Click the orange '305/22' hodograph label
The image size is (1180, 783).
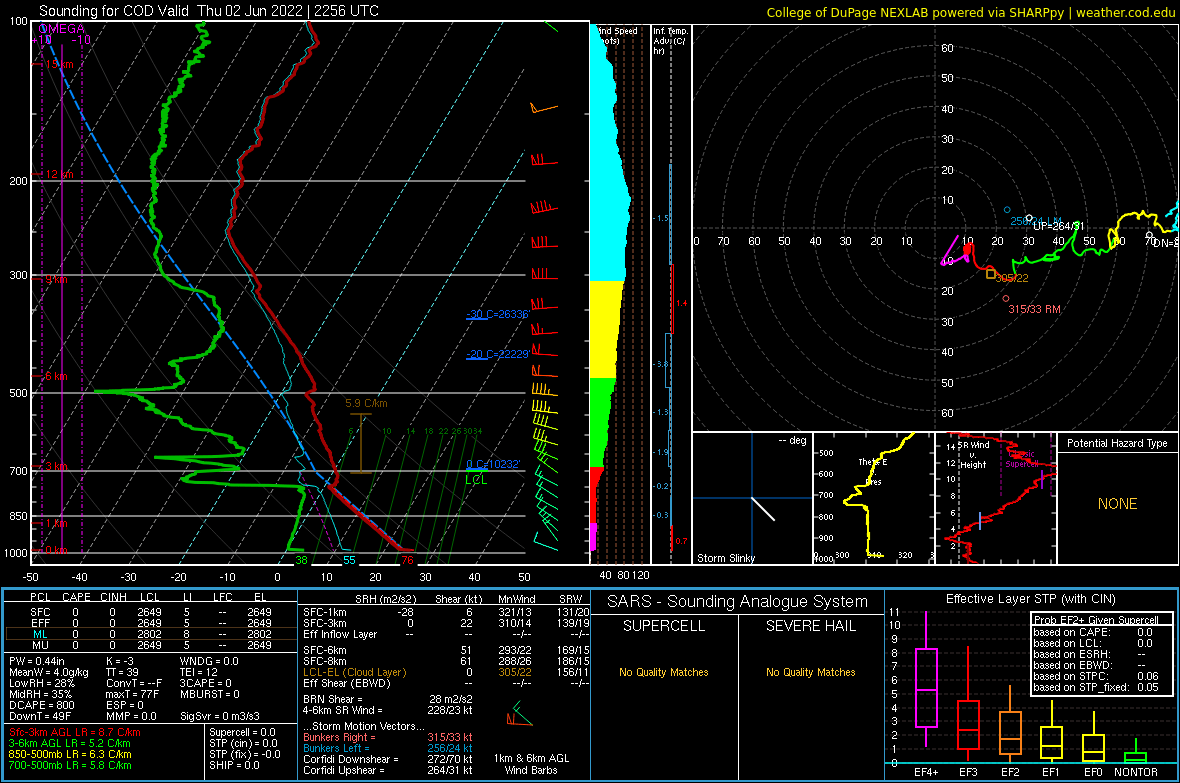click(1011, 278)
